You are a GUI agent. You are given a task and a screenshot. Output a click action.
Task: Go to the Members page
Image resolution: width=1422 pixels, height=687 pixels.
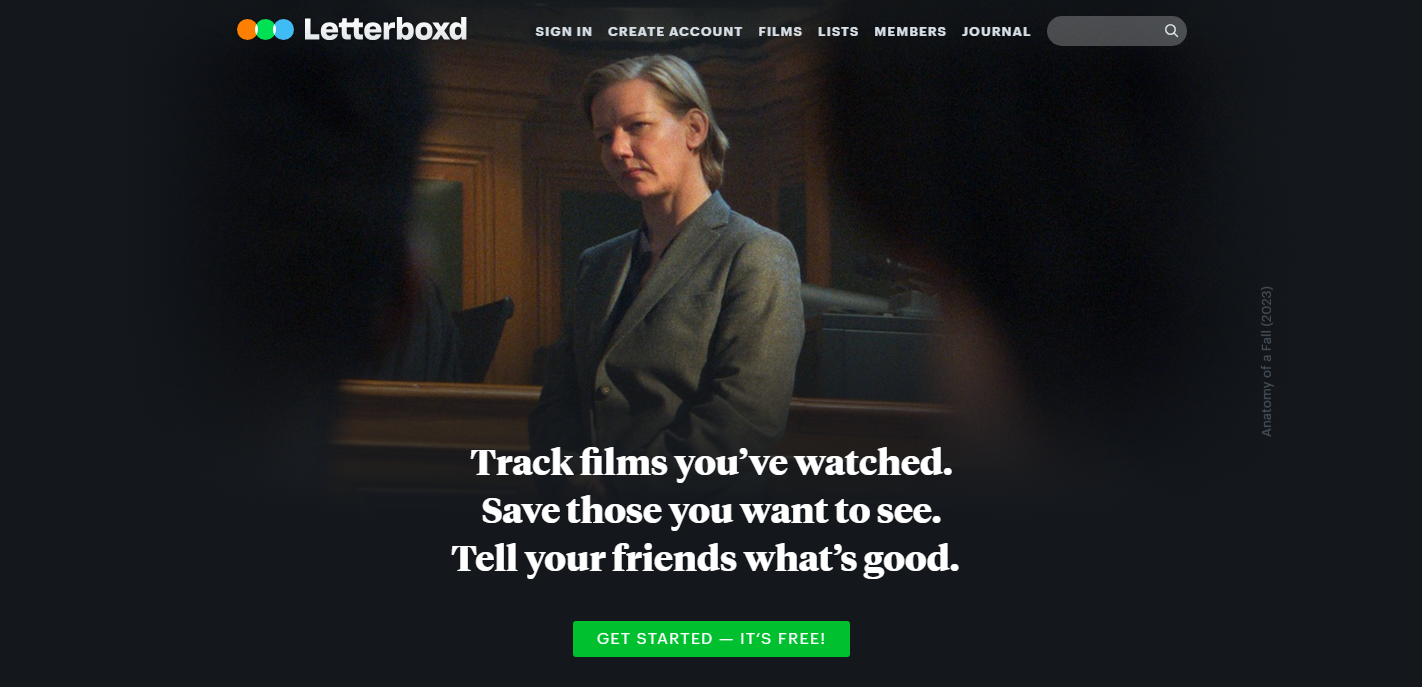coord(910,31)
